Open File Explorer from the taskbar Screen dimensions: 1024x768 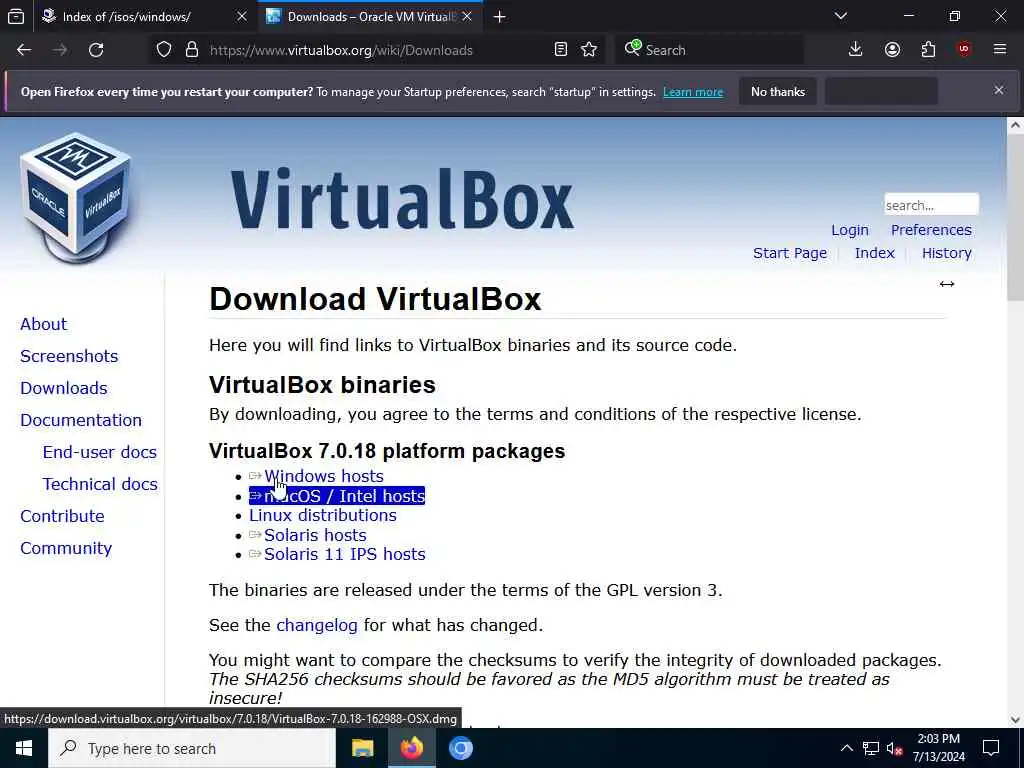pos(362,748)
